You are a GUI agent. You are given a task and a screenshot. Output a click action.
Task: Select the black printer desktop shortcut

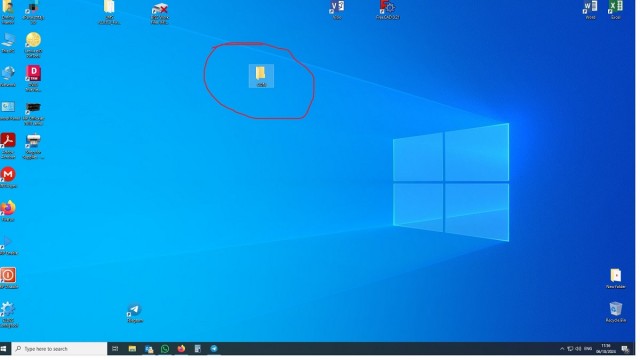[33, 113]
